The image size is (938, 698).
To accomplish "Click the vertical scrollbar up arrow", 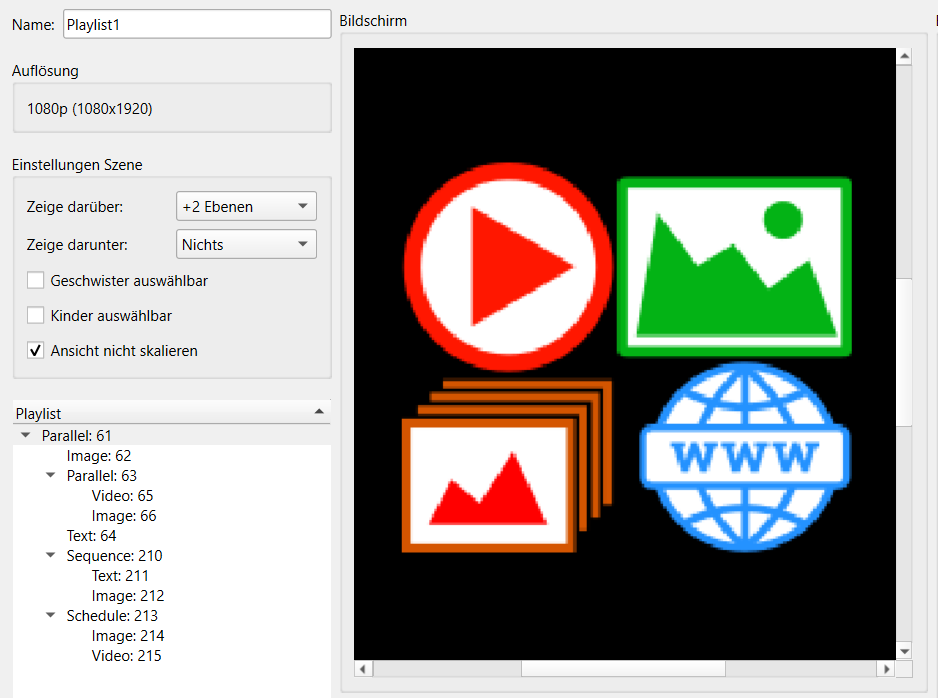I will pos(904,57).
